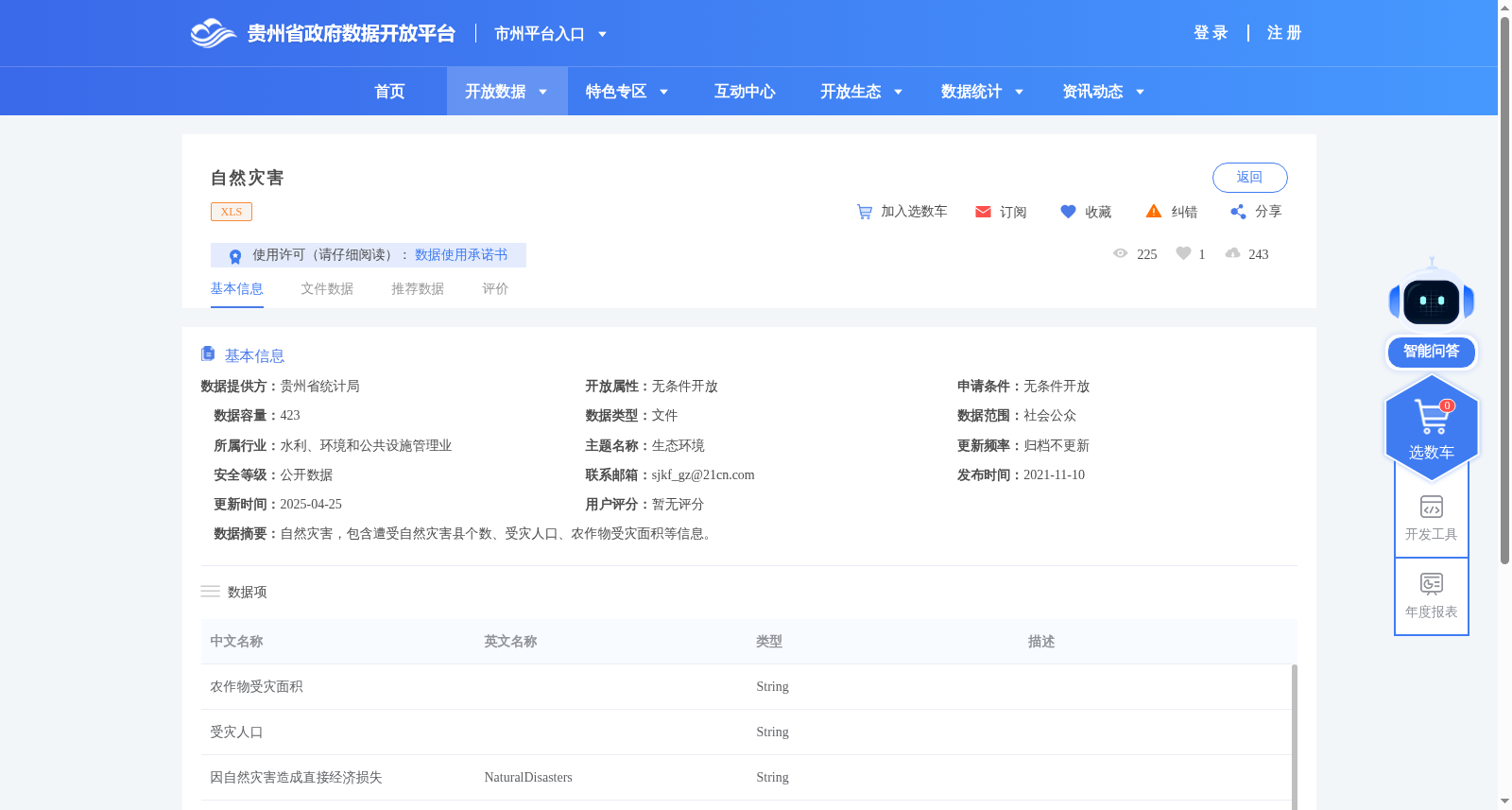Viewport: 1512px width, 810px height.
Task: Click the 农作物受灾面积 table row
Action: [x=747, y=687]
